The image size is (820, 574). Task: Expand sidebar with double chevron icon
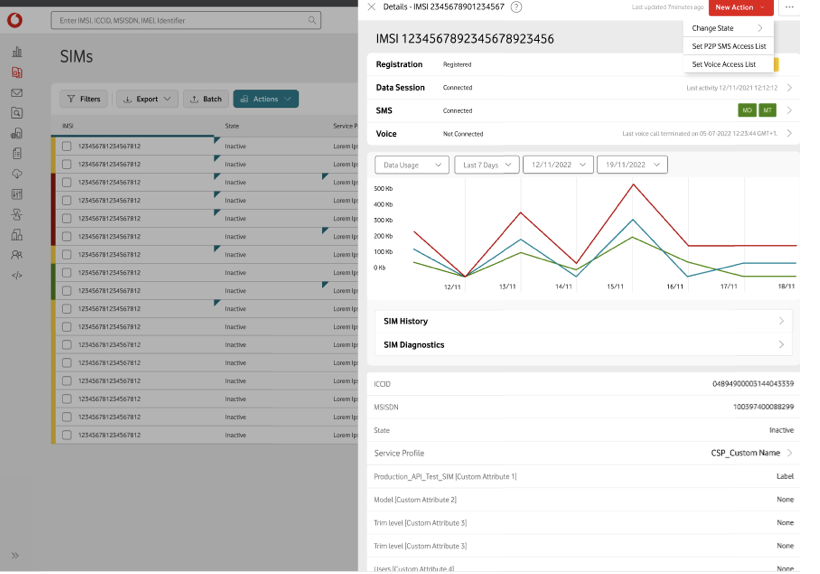(x=15, y=556)
